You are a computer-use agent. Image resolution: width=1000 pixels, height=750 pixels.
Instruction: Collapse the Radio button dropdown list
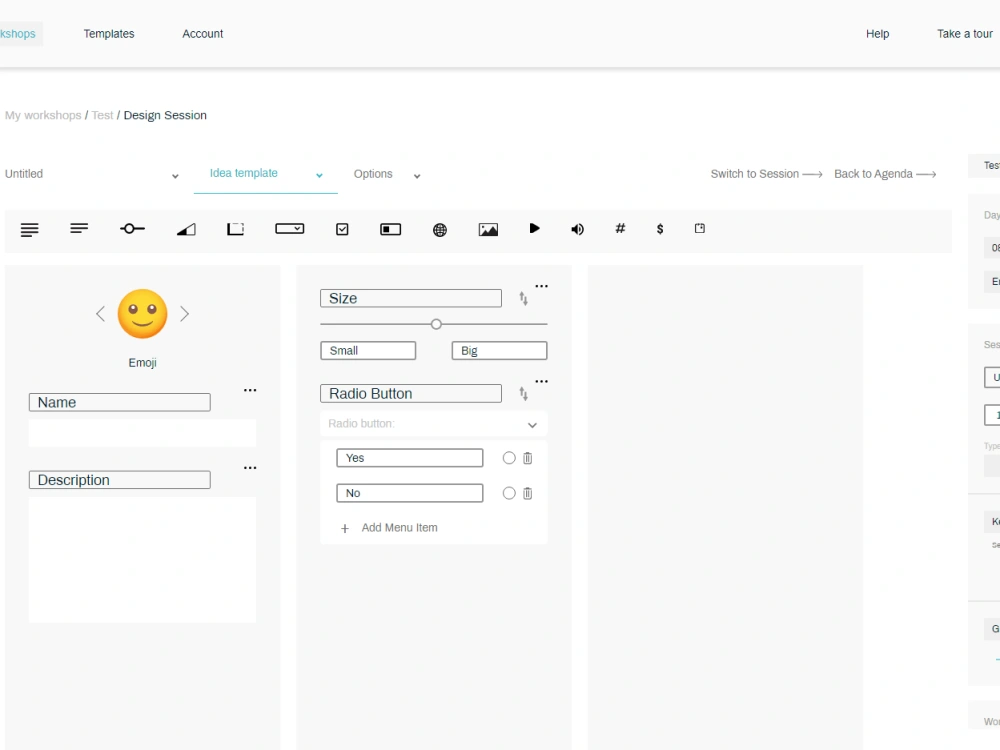[532, 425]
